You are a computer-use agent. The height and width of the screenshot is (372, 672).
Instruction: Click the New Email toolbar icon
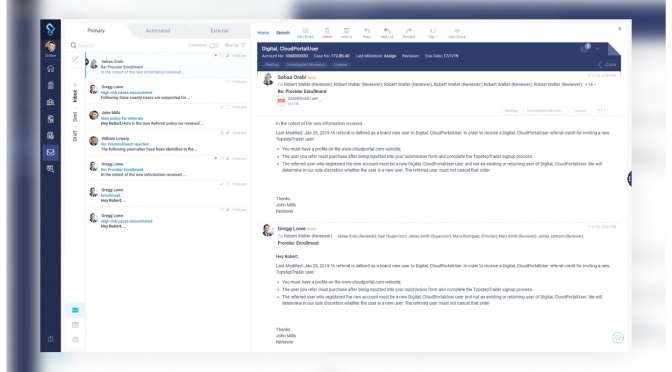[x=305, y=33]
